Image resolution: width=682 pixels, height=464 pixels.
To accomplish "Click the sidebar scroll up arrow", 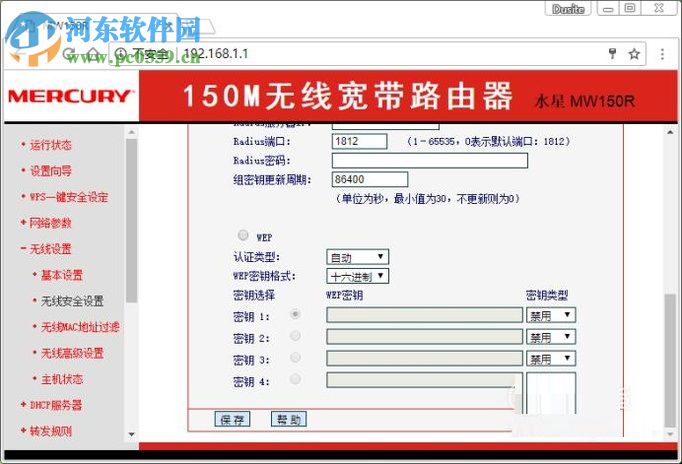I will click(x=131, y=132).
